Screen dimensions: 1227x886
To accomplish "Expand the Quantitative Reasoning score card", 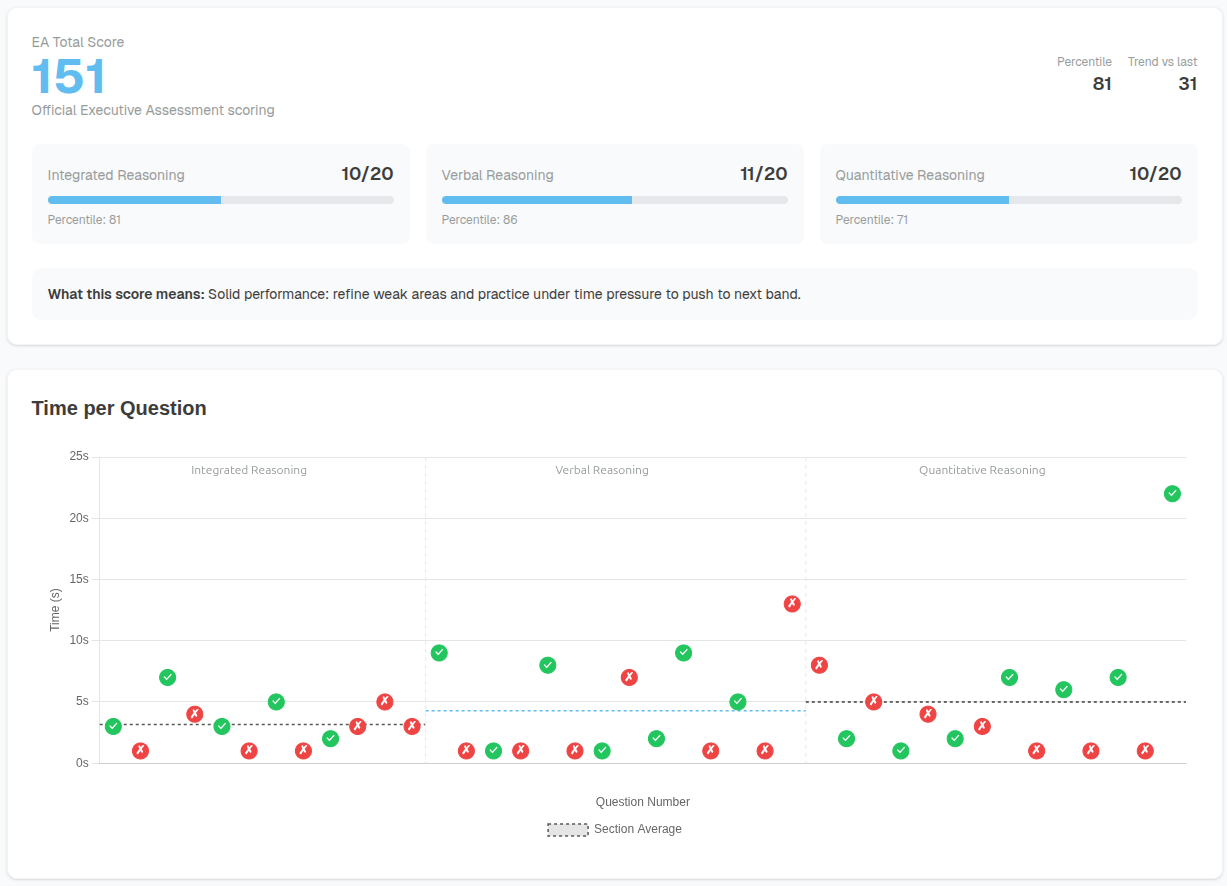I will (x=1009, y=194).
